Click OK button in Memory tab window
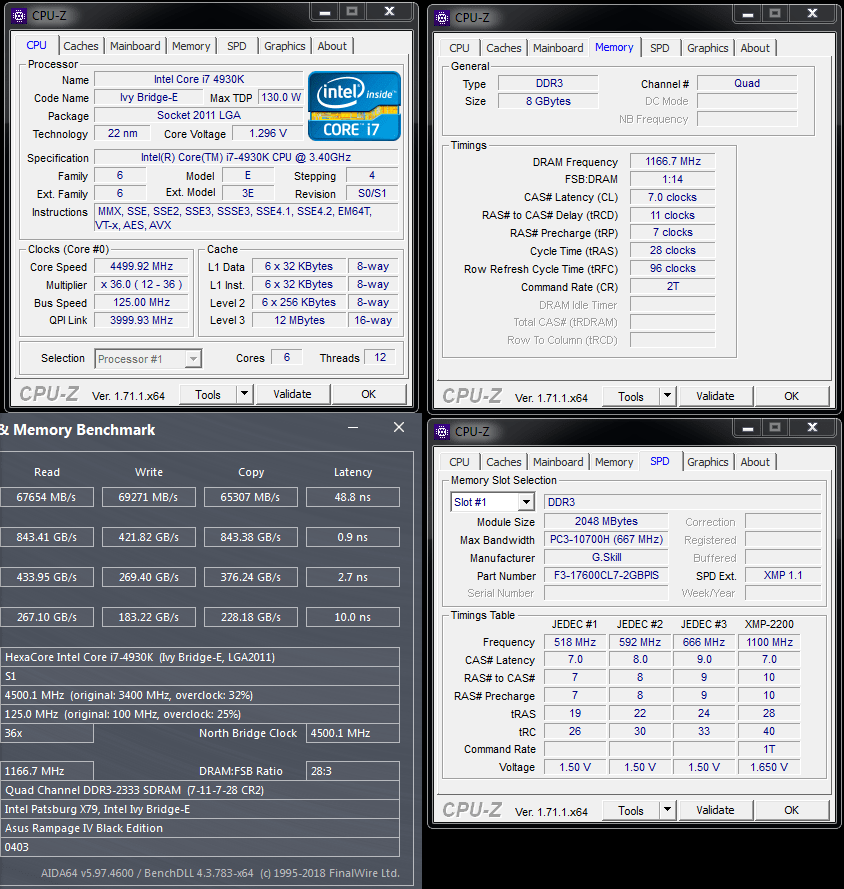This screenshot has width=844, height=889. 791,396
